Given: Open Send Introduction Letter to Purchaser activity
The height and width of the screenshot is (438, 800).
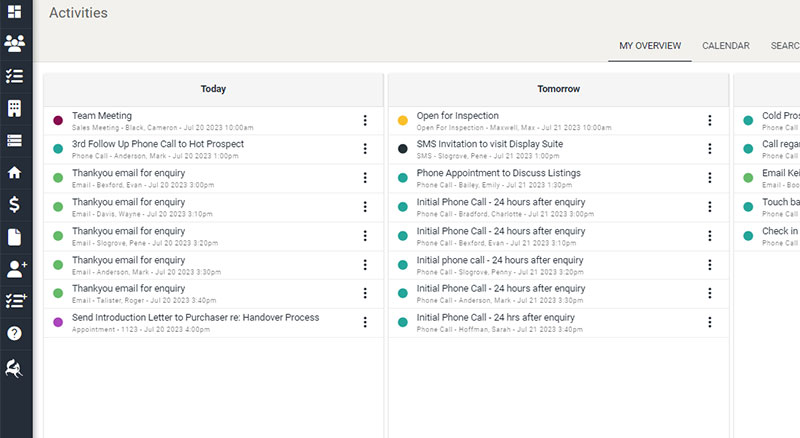Looking at the screenshot, I should (213, 323).
